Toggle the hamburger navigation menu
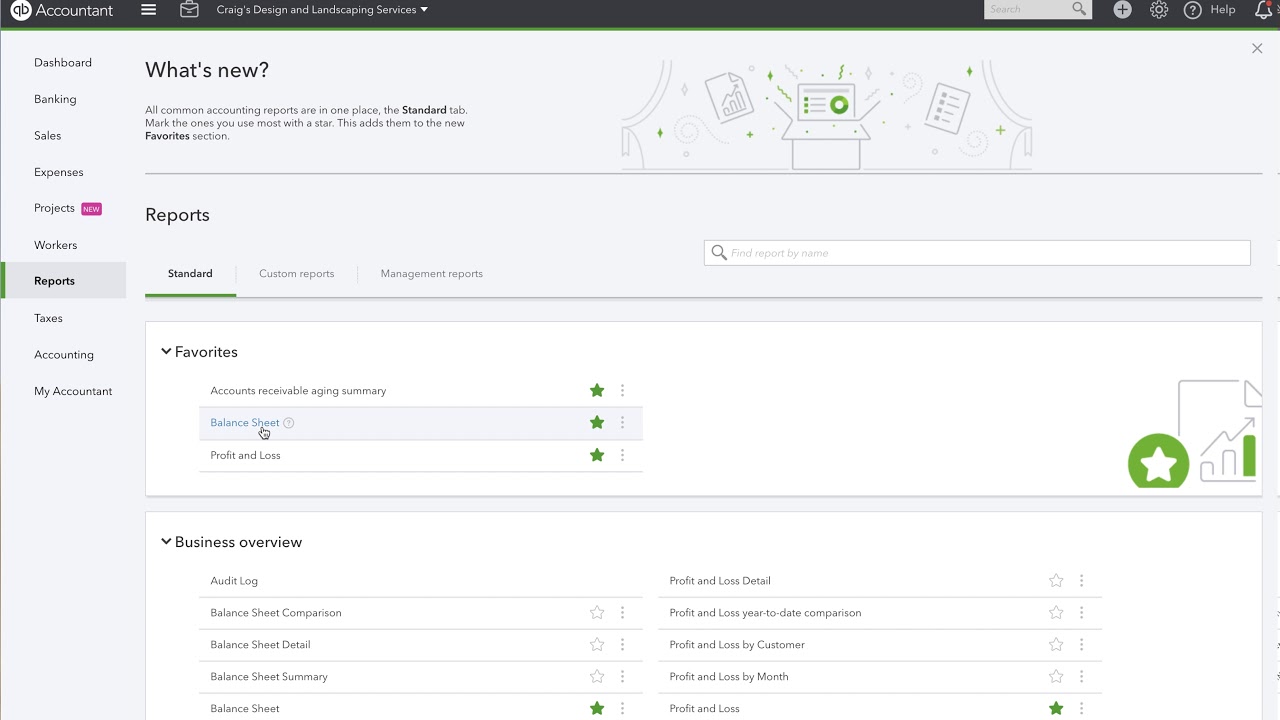1280x720 pixels. click(x=149, y=10)
